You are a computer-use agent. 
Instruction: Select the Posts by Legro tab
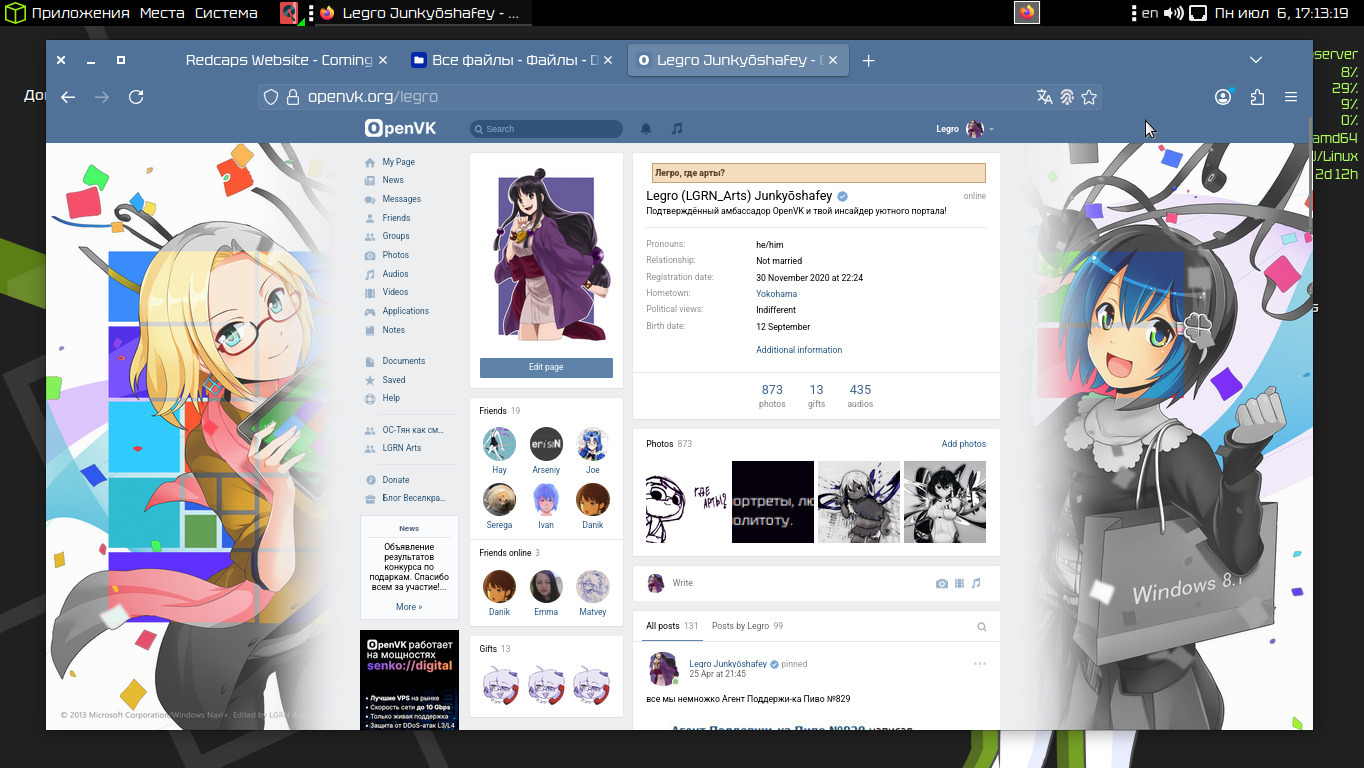(x=747, y=626)
